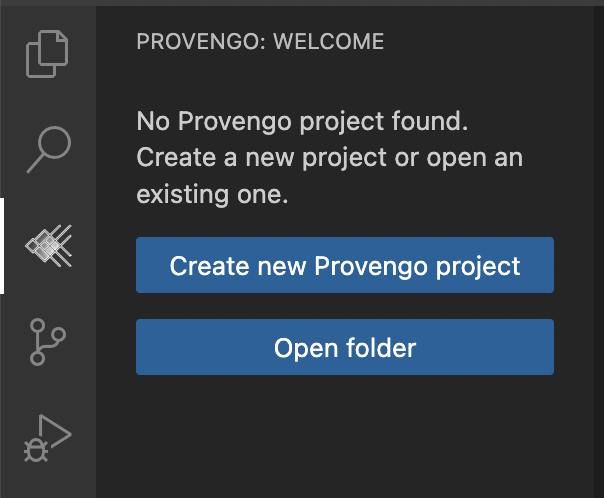Open the Explorer files icon
Viewport: 604px width, 498px height.
coord(48,53)
